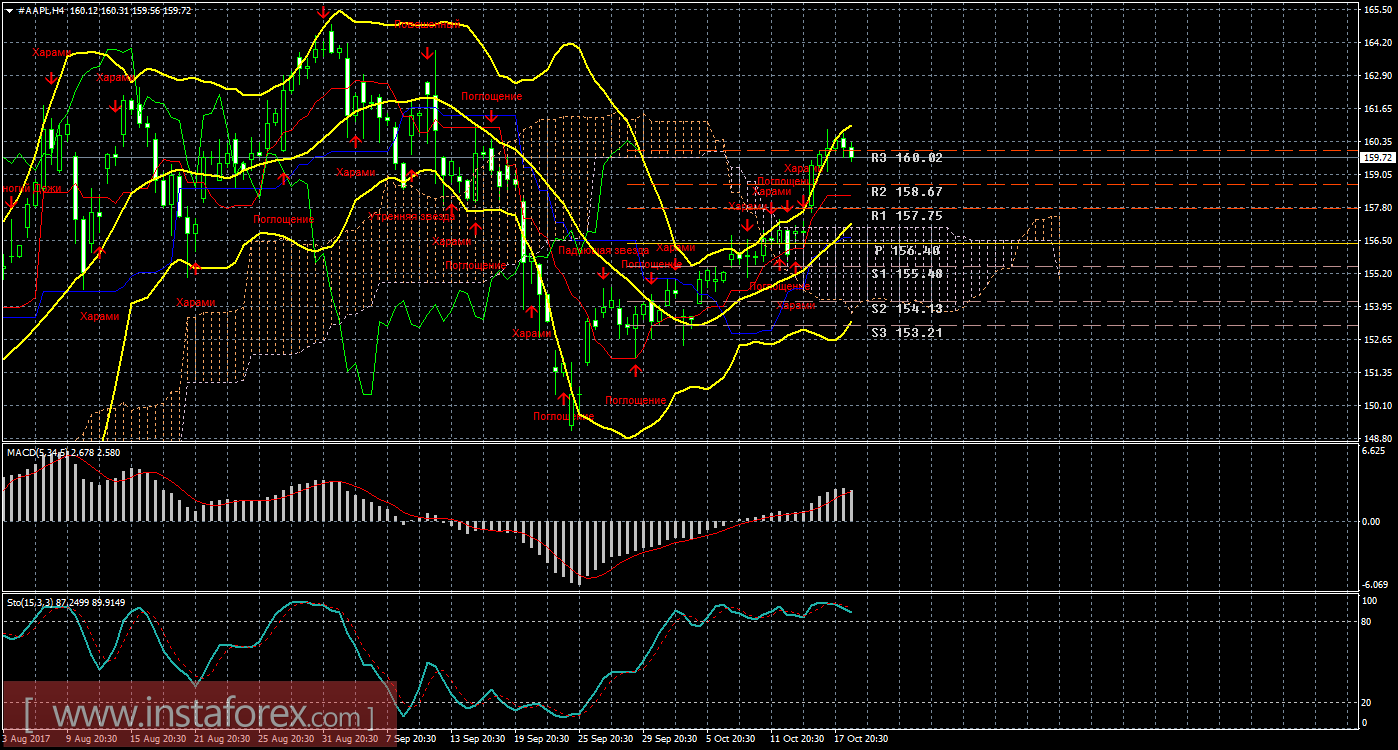
Task: Select the 'Утренняя звезда' pattern label
Action: tap(413, 216)
